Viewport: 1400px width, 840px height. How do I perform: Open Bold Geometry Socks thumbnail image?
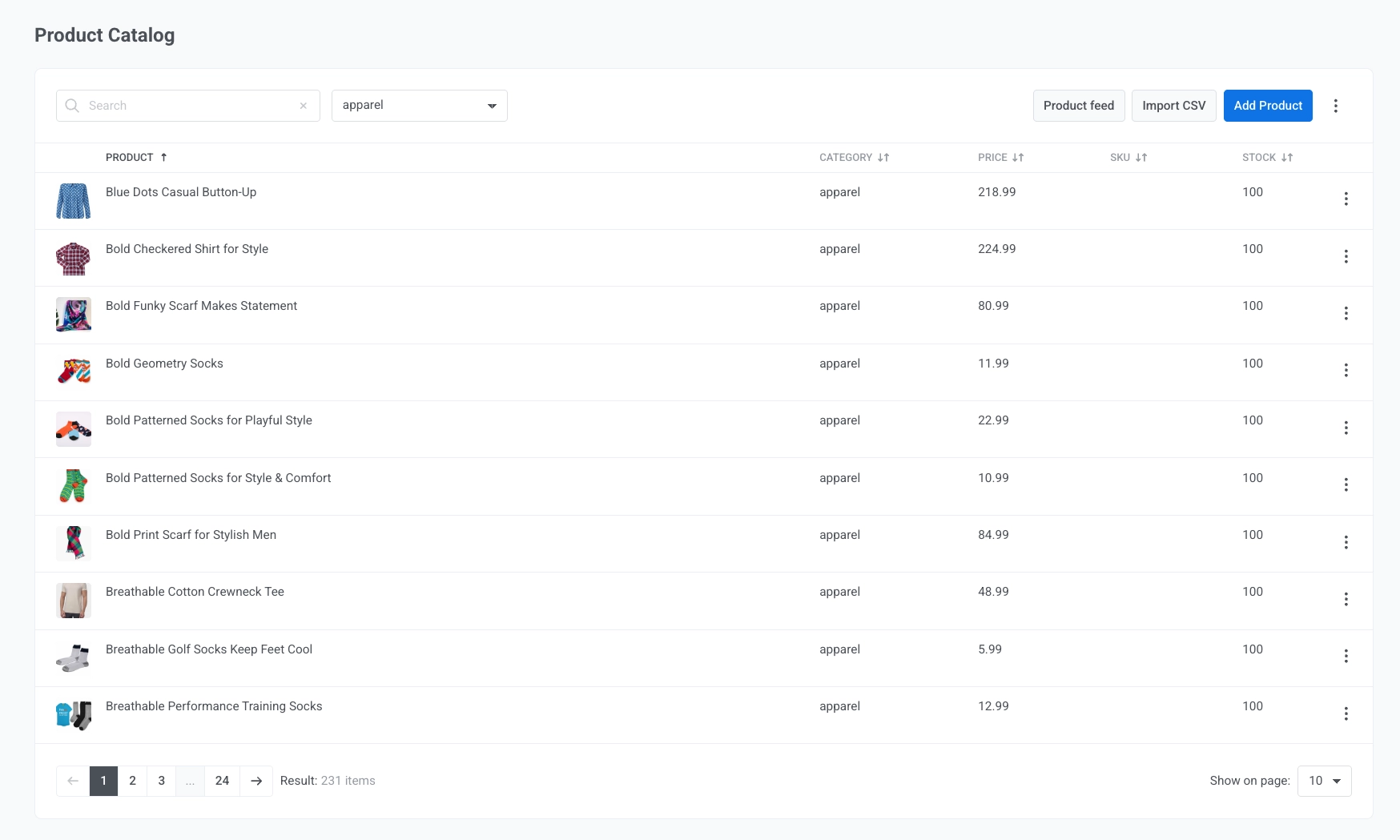click(x=74, y=372)
